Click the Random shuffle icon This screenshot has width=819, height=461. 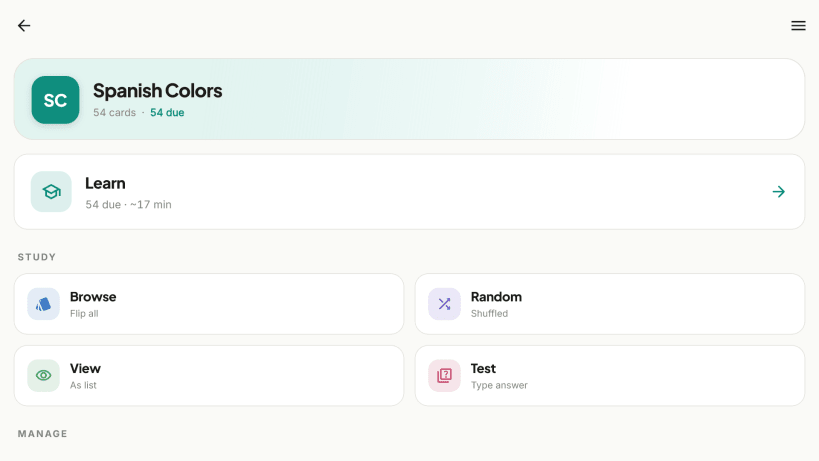[444, 304]
